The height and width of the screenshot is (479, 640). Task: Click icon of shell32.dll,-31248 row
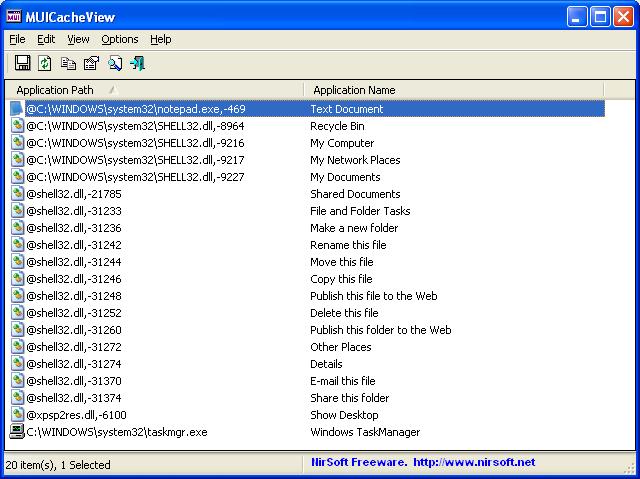click(x=17, y=296)
